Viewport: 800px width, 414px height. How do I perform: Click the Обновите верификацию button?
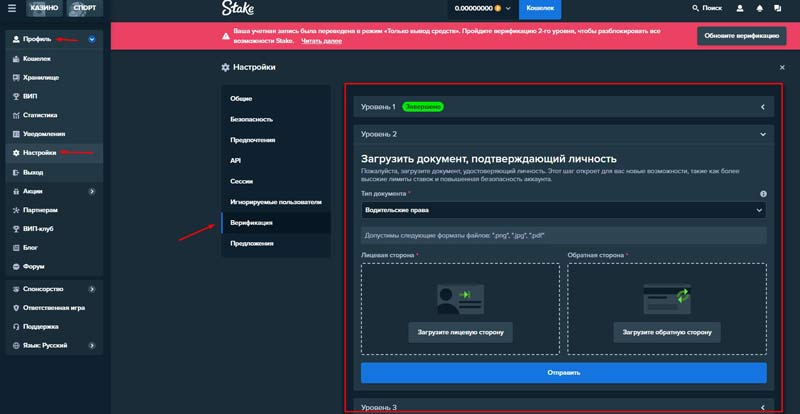tap(741, 37)
